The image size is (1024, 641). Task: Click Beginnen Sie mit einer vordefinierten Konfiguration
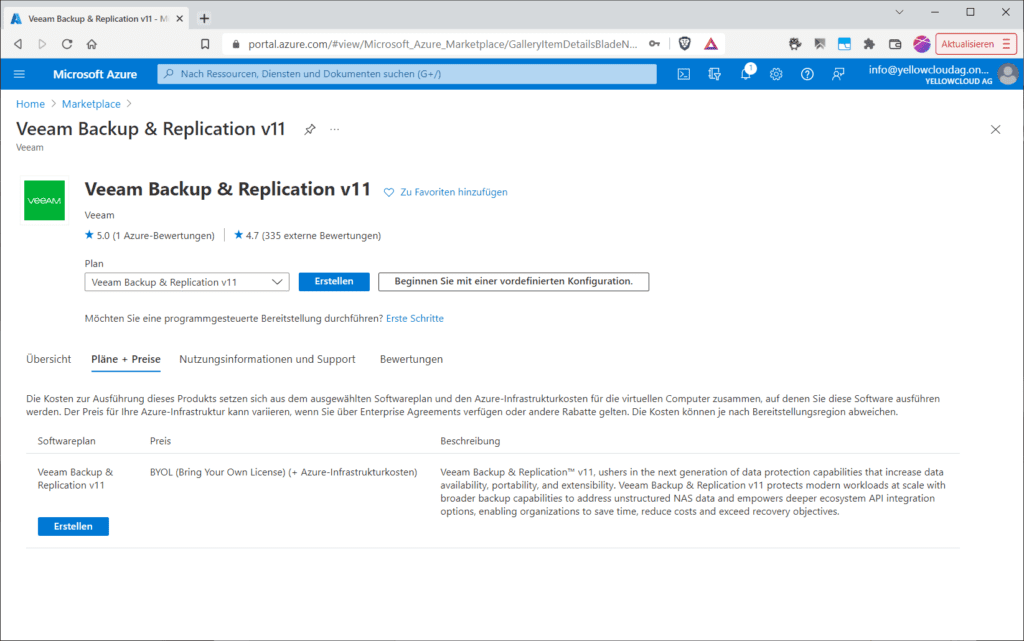[x=513, y=281]
